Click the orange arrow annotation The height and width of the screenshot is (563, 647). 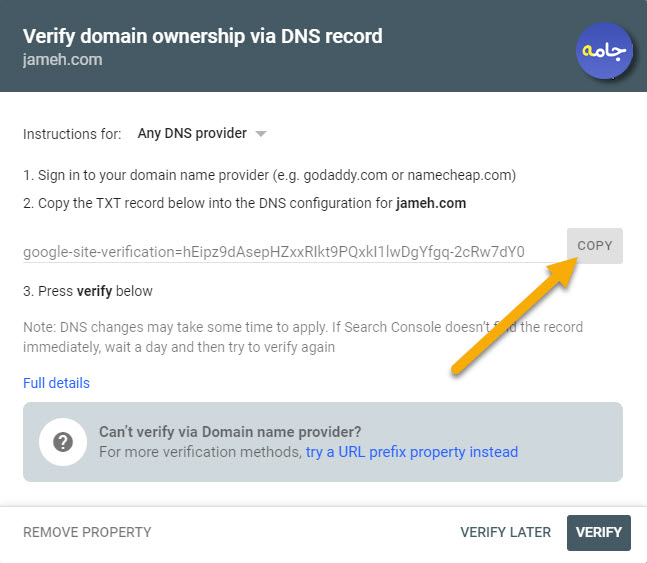pos(515,316)
